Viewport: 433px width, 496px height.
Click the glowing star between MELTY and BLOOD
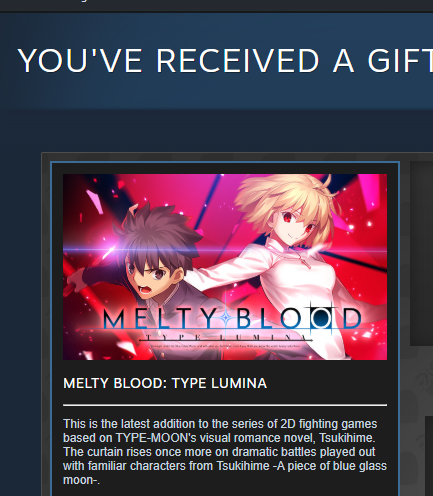pyautogui.click(x=227, y=319)
